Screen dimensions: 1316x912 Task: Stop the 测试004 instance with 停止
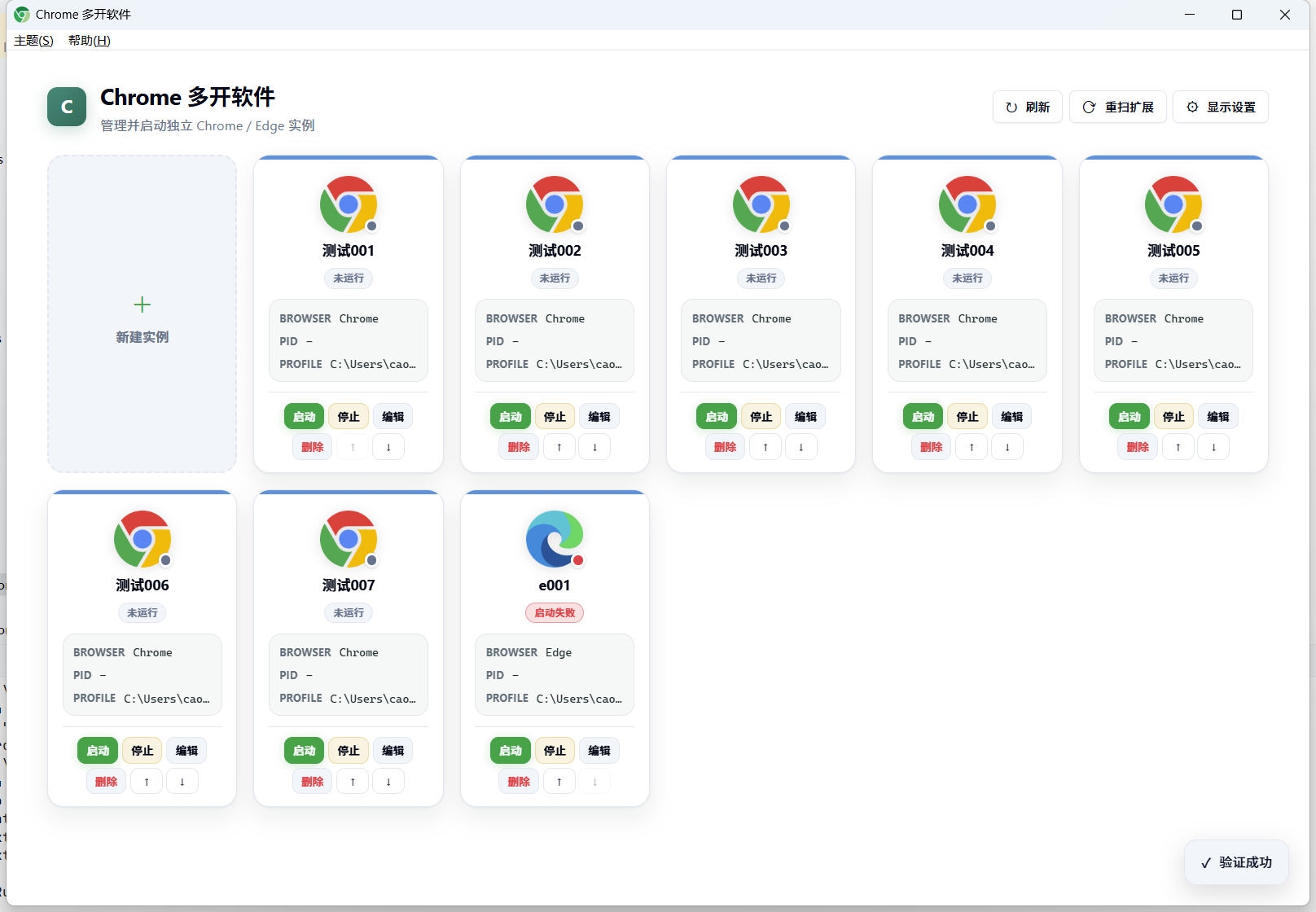tap(967, 417)
